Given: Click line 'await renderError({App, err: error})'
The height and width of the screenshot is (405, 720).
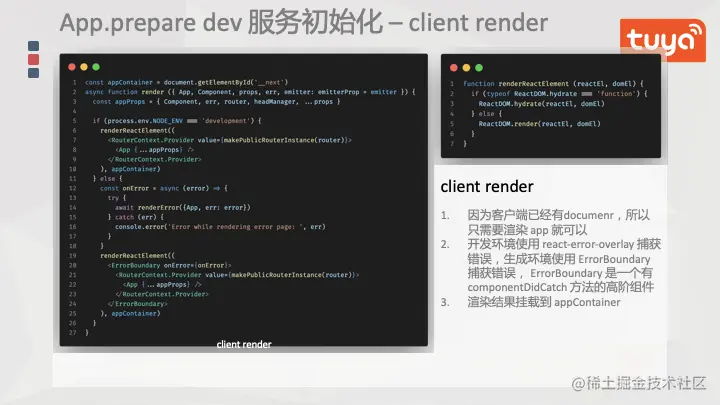Looking at the screenshot, I should pyautogui.click(x=183, y=208).
